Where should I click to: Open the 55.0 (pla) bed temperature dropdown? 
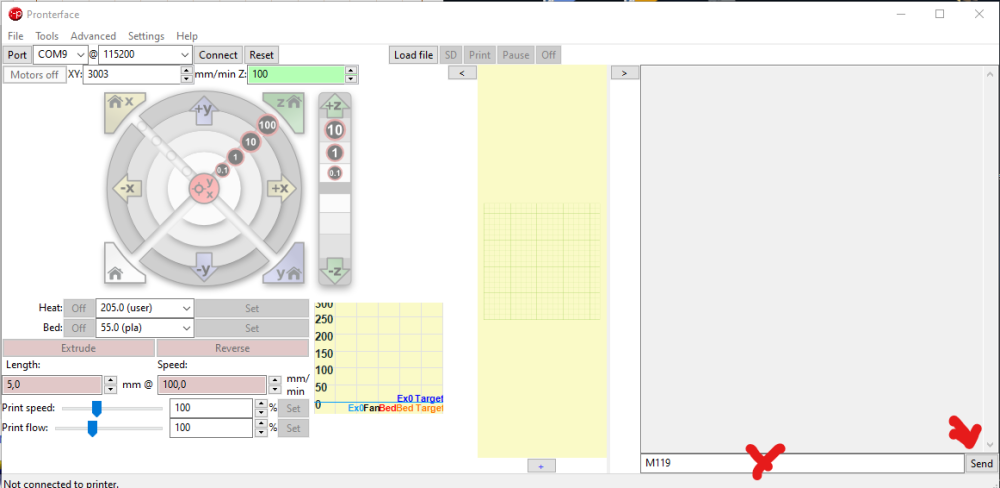pyautogui.click(x=144, y=328)
